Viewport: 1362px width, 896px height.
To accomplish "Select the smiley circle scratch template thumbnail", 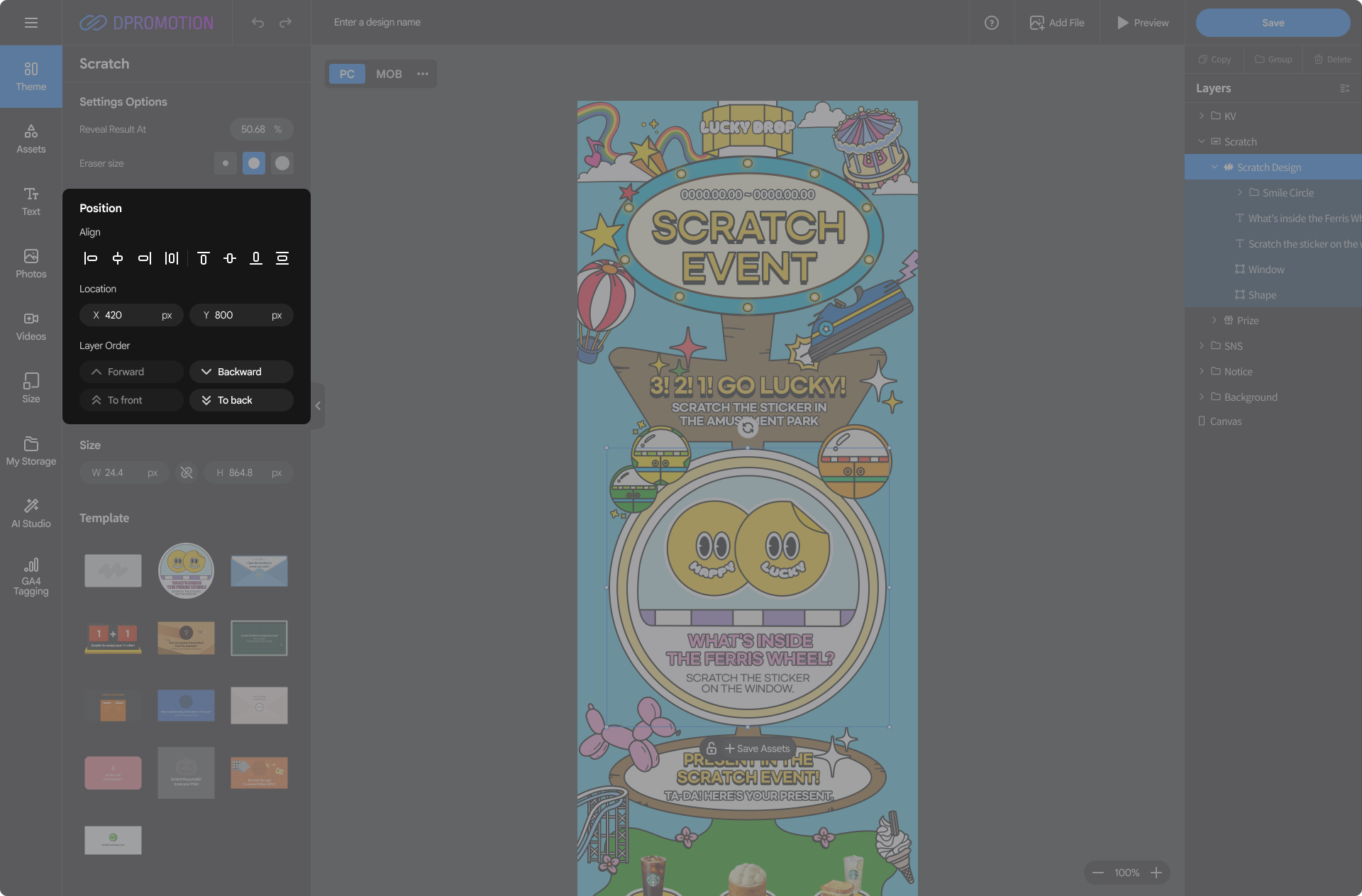I will 186,570.
